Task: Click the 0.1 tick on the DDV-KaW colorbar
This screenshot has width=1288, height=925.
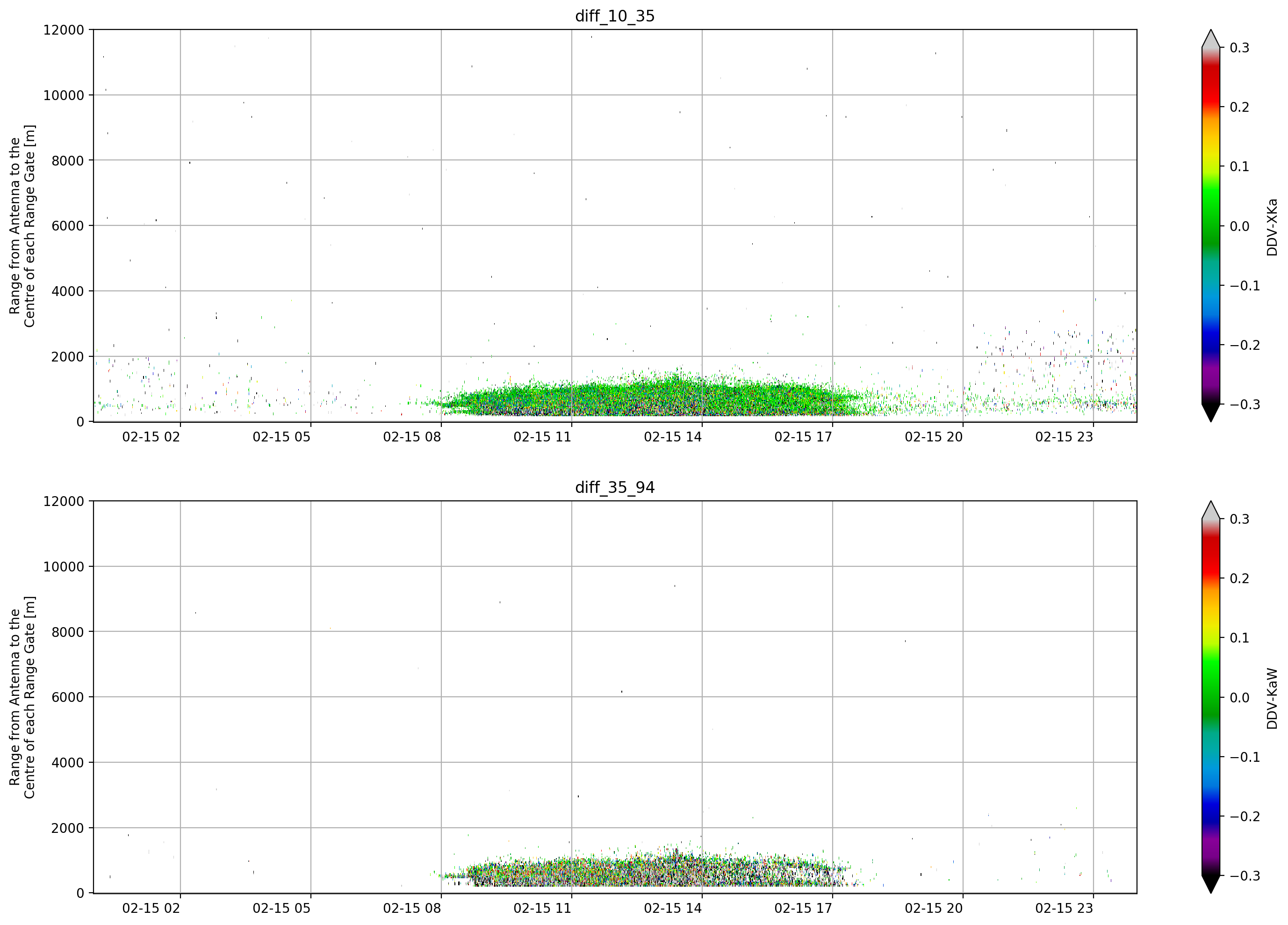Action: [1240, 639]
